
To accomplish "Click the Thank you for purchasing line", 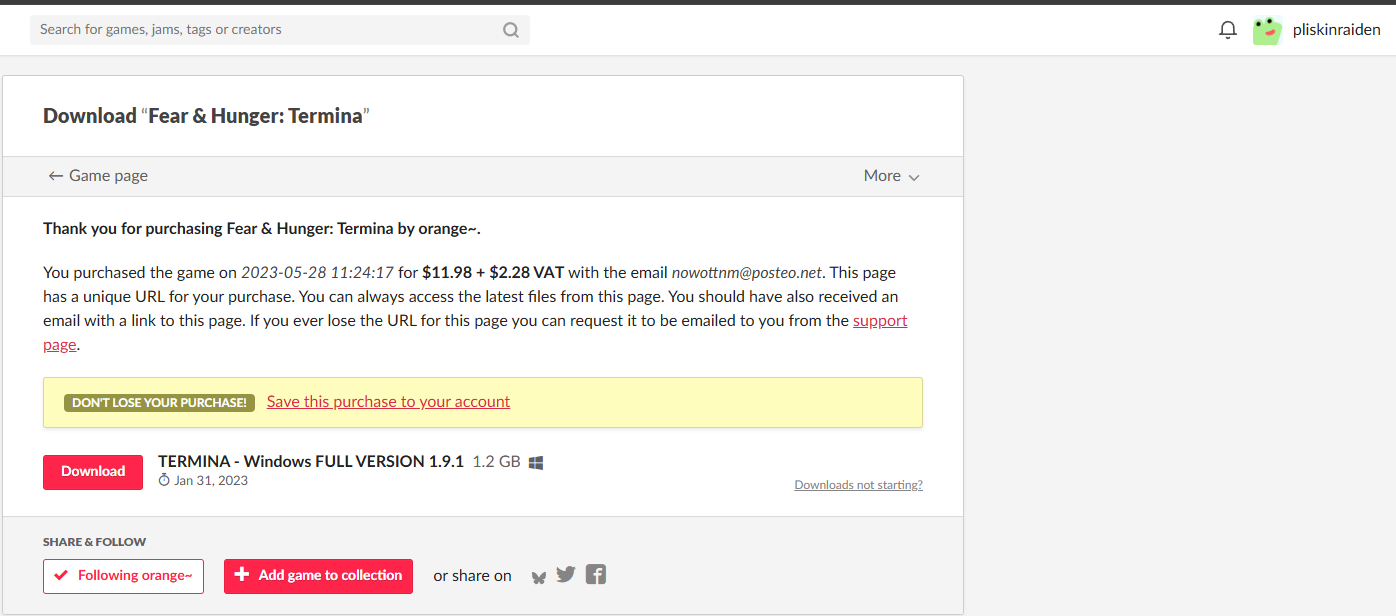I will [262, 229].
